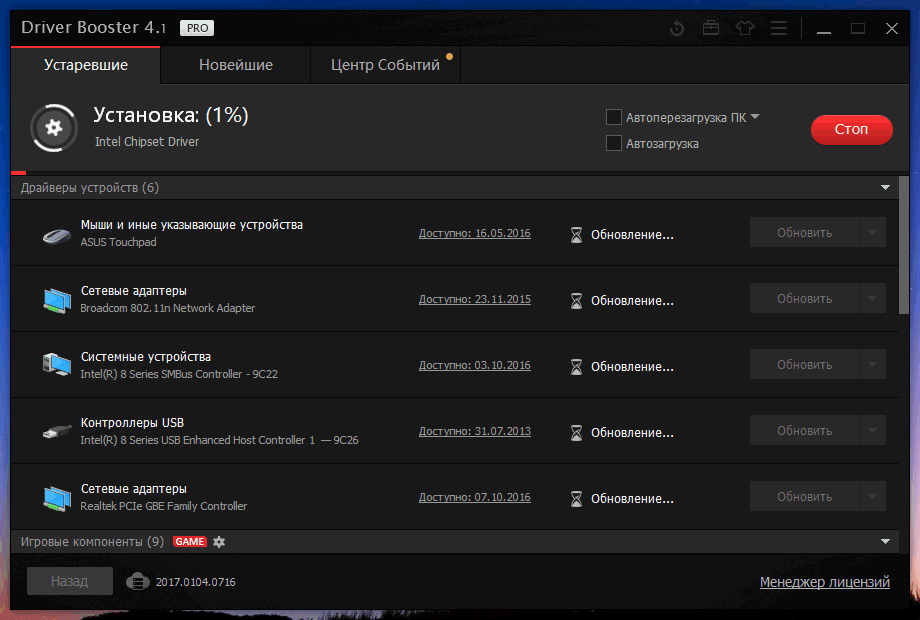Screen dimensions: 920x620
Task: Open the skin (shirt) icon in title bar
Action: [745, 28]
